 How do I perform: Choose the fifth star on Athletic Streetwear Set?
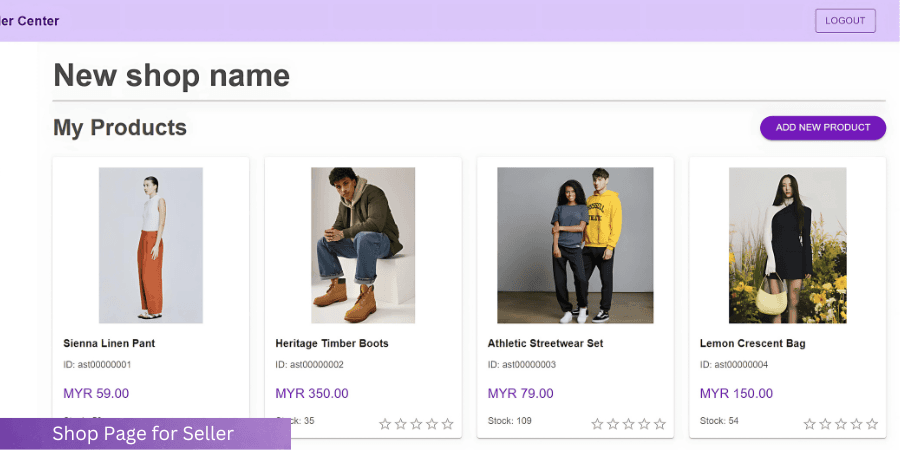click(x=660, y=424)
